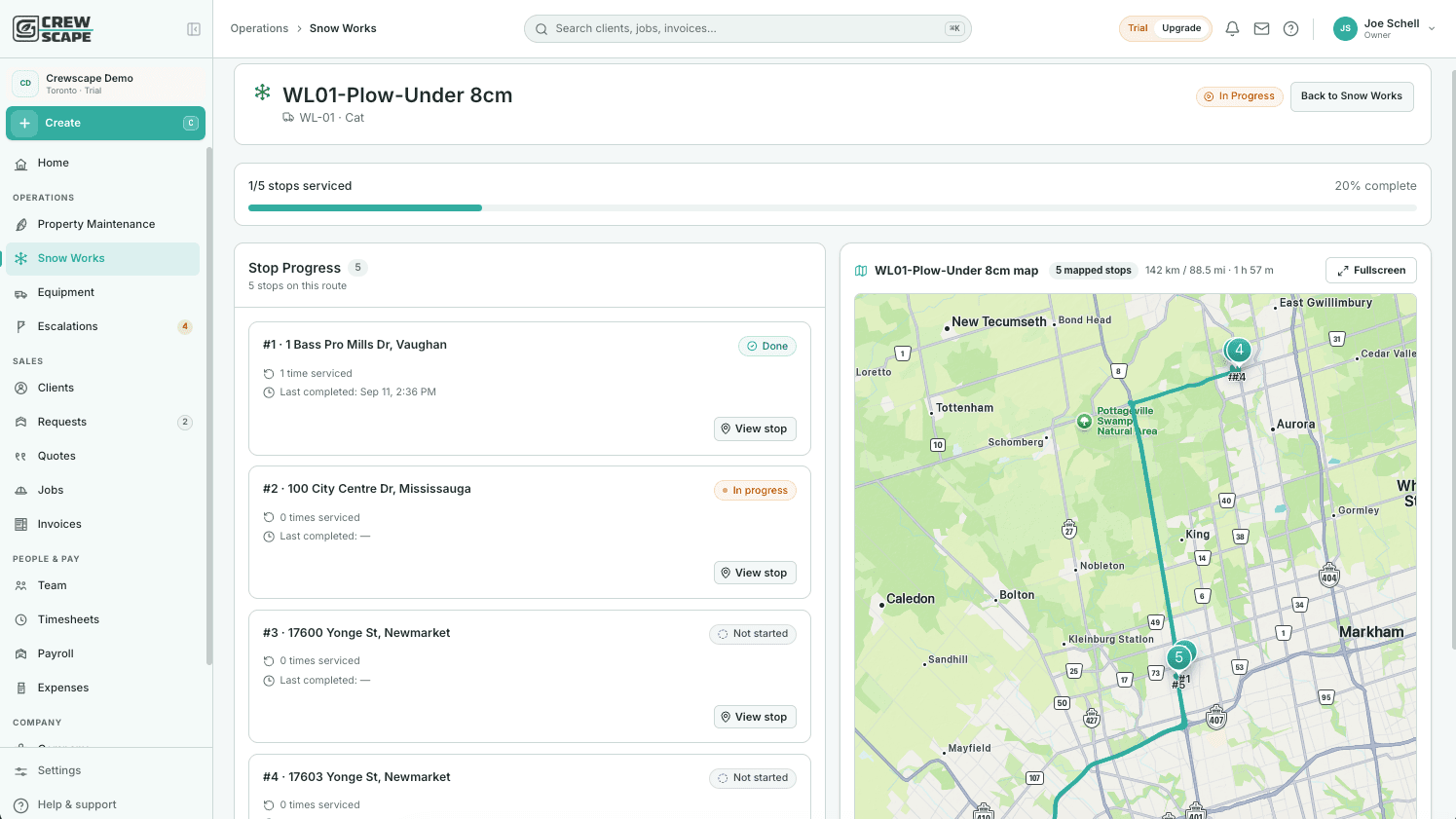Open notifications bell
This screenshot has width=1456, height=819.
pyautogui.click(x=1232, y=29)
